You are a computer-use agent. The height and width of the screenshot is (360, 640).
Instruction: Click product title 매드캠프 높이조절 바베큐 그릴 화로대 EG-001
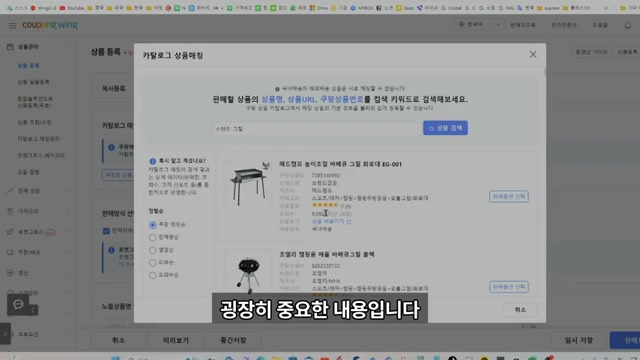coord(340,164)
